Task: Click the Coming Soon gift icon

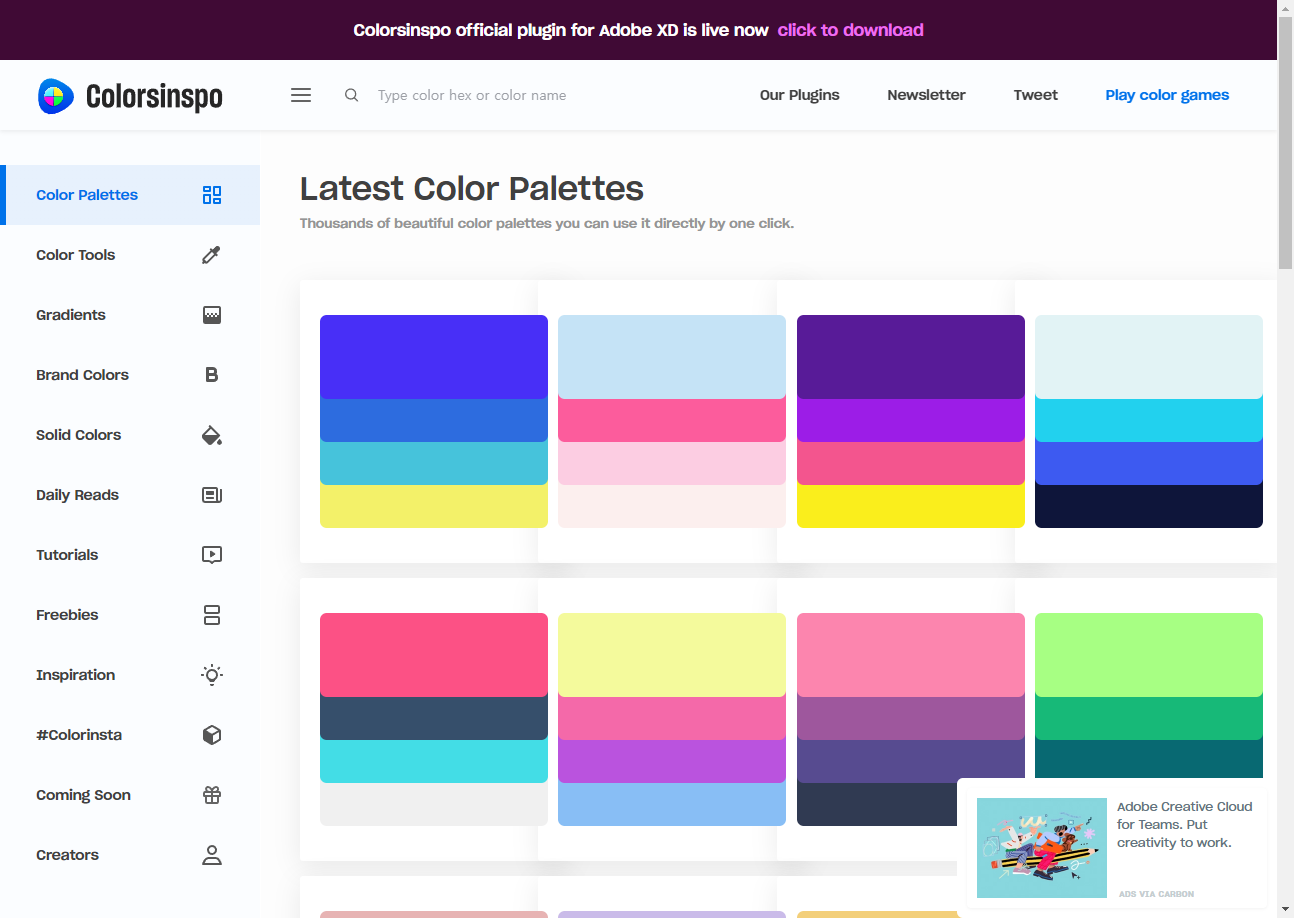Action: [211, 795]
